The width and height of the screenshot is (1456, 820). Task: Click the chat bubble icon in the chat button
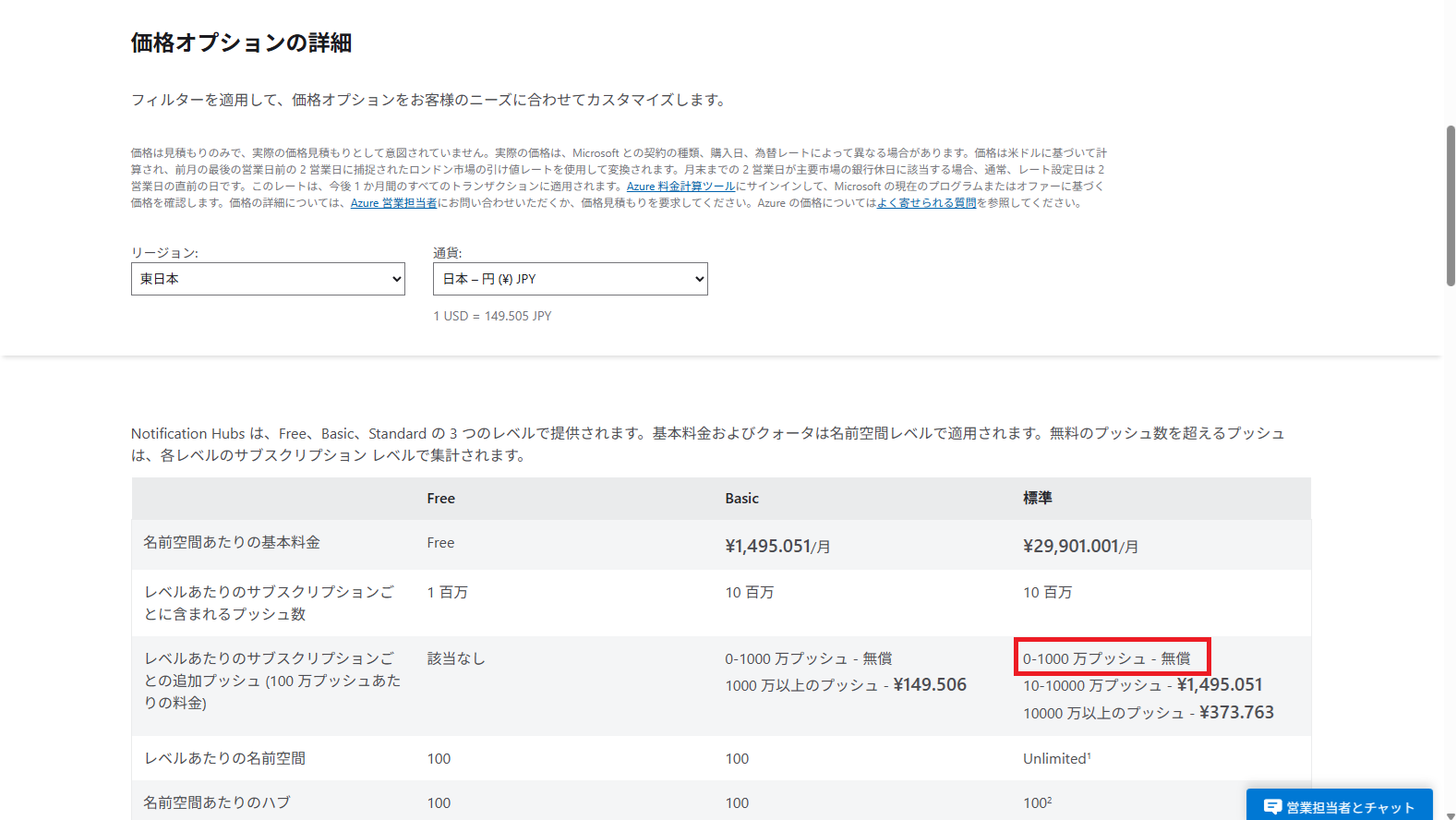[1272, 807]
